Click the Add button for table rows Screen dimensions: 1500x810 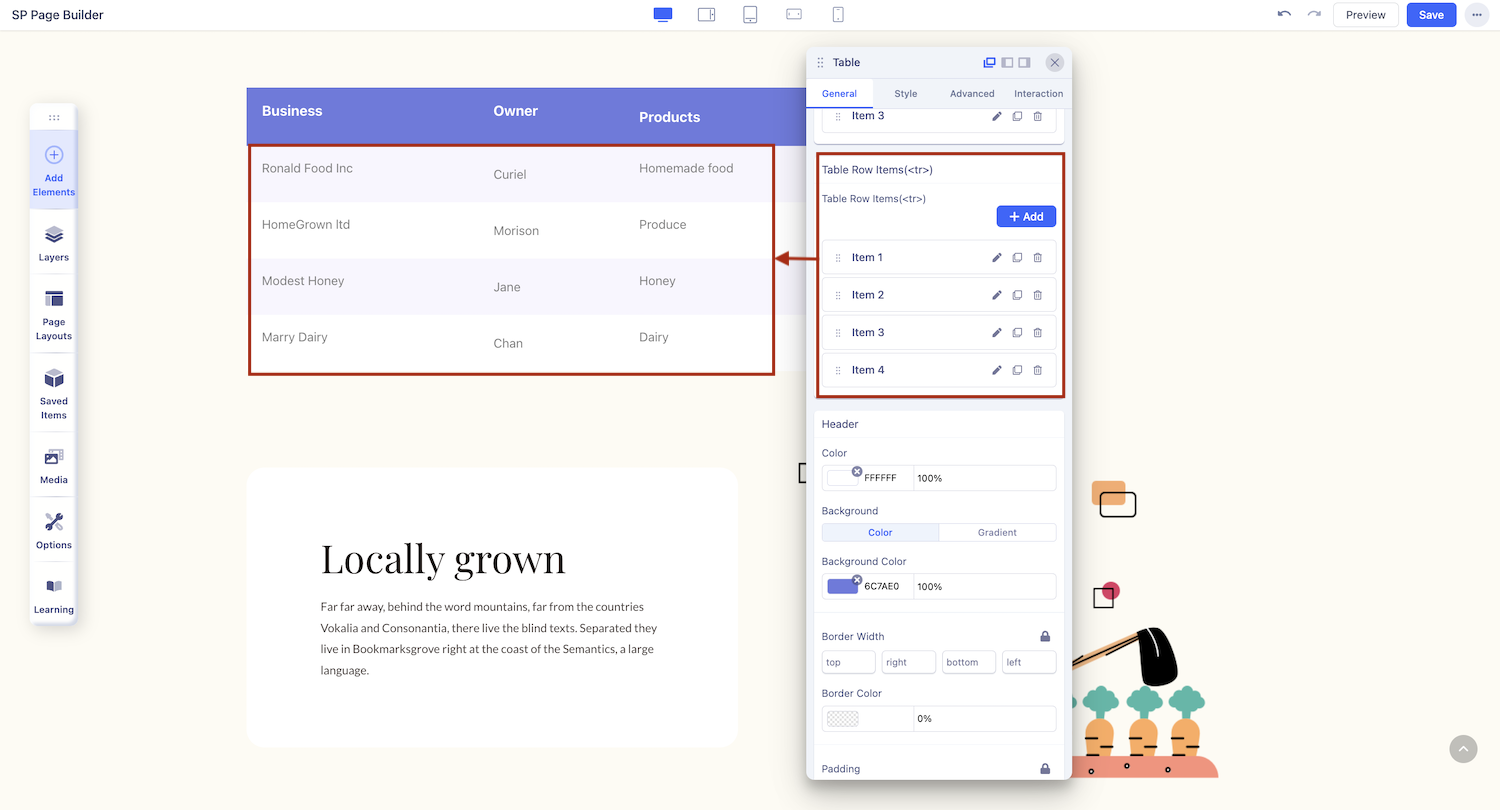click(x=1026, y=217)
